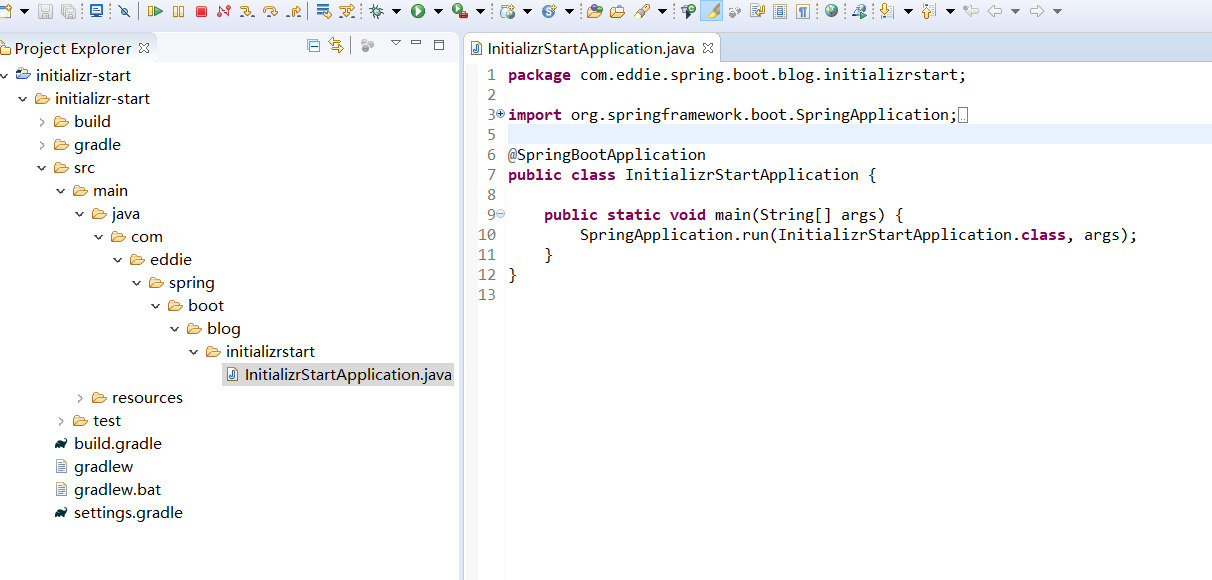Toggle Show Whitespace Characters pilcrow icon

tap(802, 11)
